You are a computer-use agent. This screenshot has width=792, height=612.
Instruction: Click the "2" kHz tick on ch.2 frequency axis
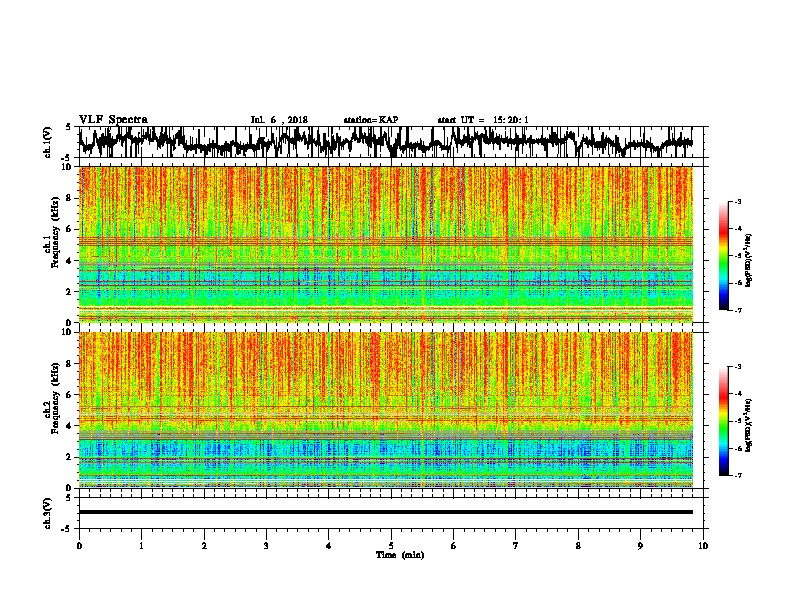point(69,457)
